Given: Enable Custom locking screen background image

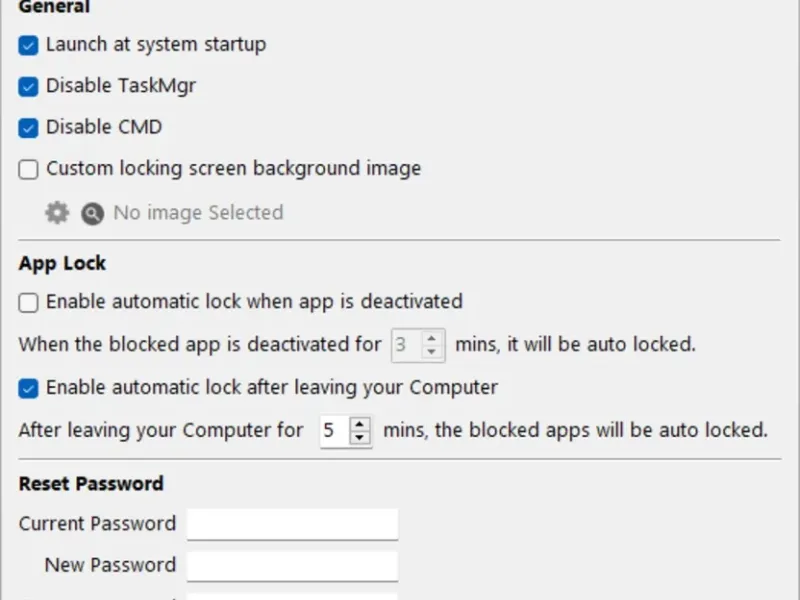Looking at the screenshot, I should point(28,169).
